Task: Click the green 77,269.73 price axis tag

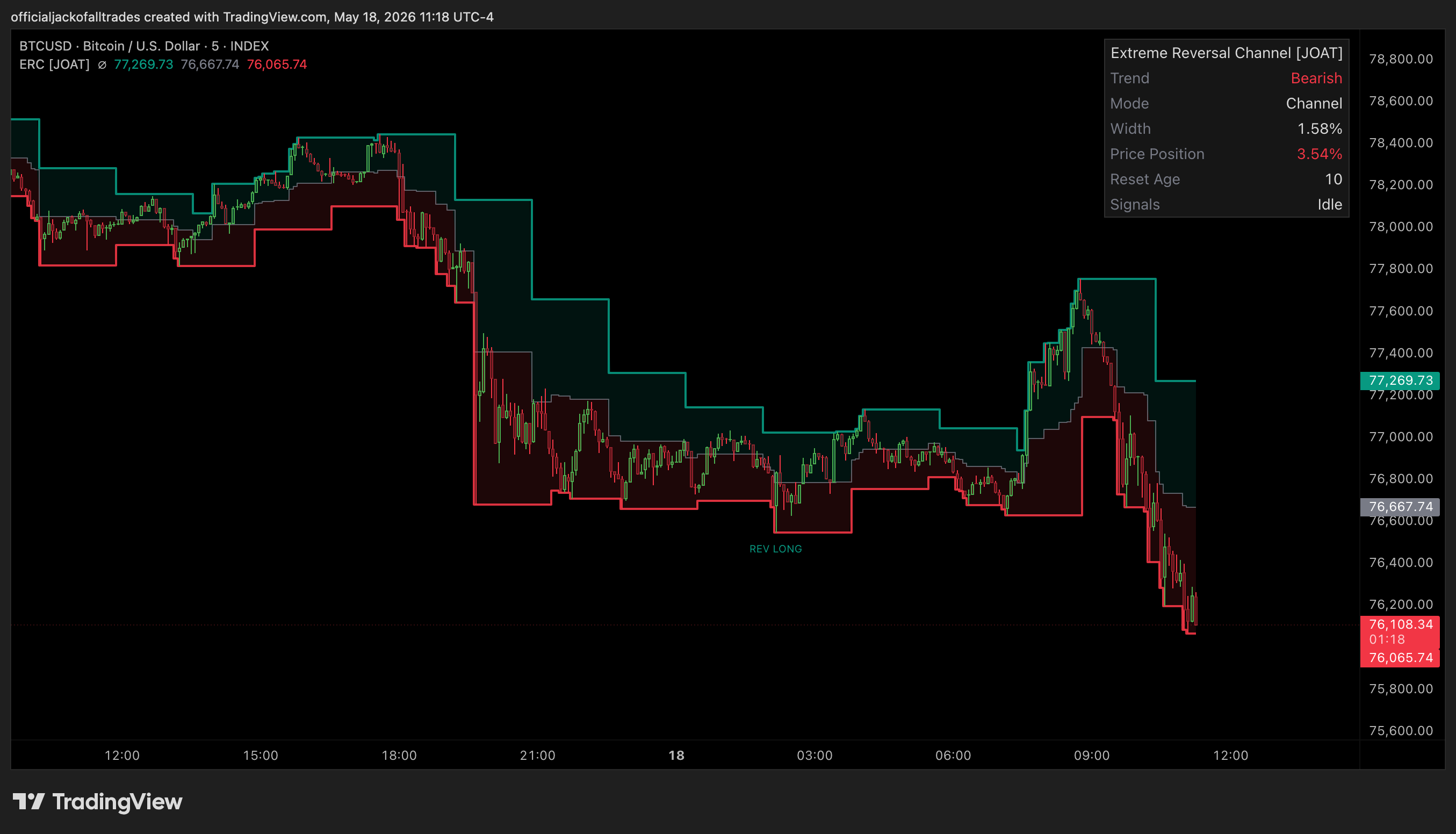Action: click(x=1400, y=380)
